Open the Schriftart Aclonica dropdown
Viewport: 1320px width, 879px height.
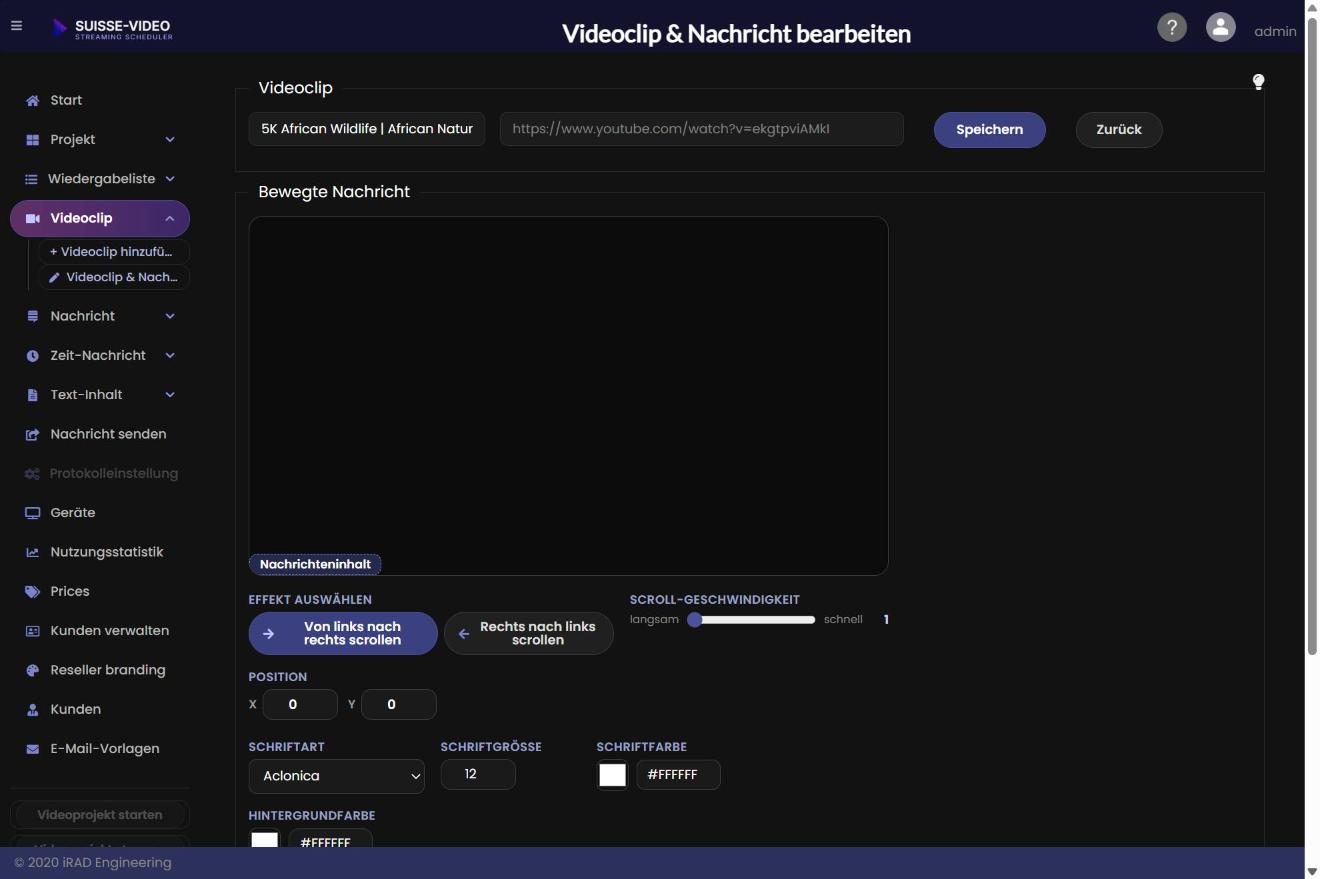click(x=337, y=776)
